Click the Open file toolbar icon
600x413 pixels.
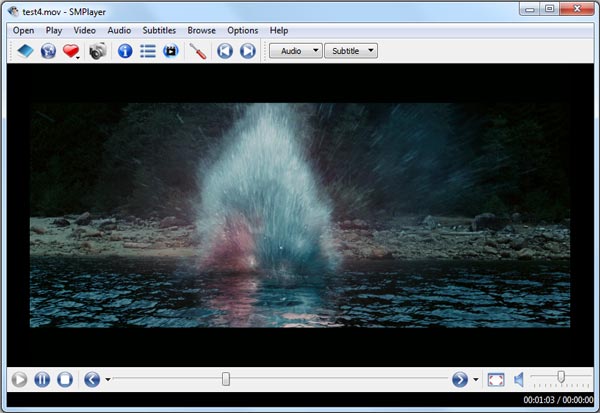click(23, 51)
